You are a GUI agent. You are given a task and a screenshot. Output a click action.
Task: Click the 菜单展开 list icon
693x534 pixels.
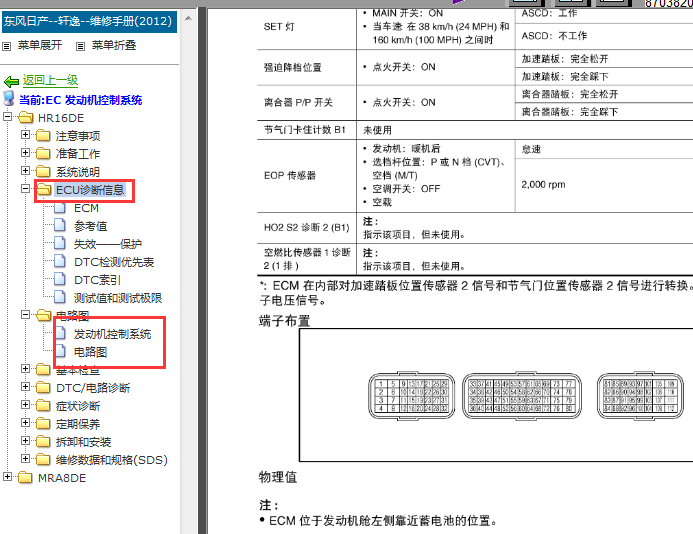point(7,46)
